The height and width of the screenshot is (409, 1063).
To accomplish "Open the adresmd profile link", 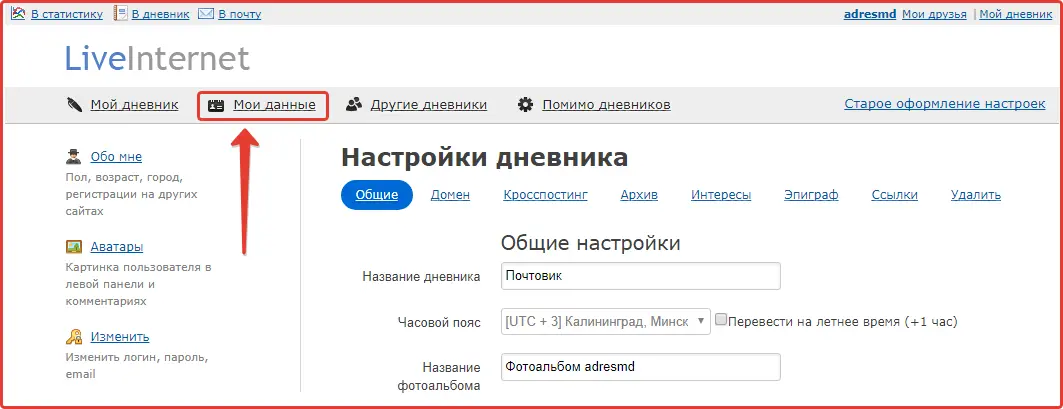I will [870, 14].
